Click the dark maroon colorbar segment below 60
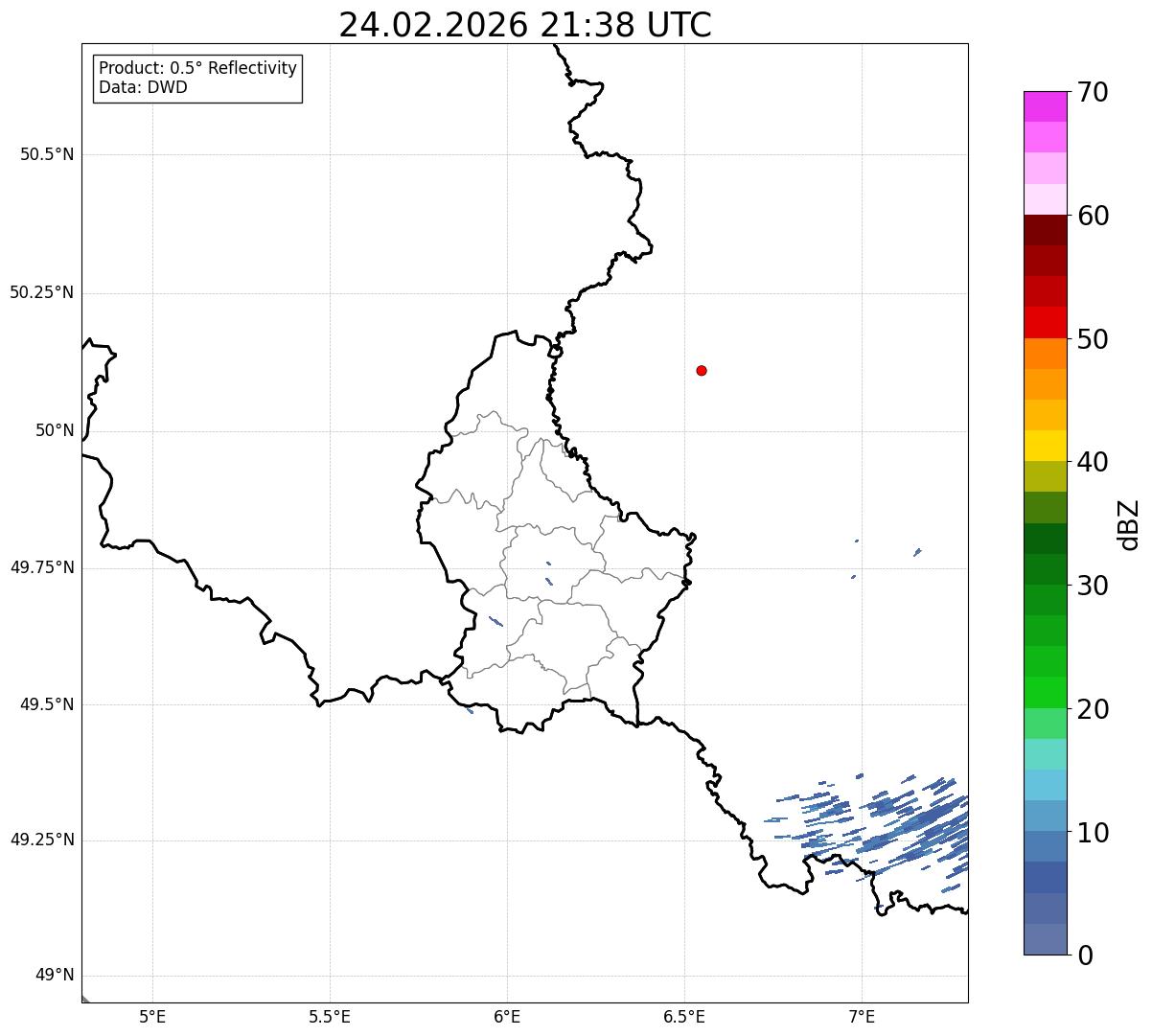Screen dimensions: 1152x1036 click(1045, 230)
